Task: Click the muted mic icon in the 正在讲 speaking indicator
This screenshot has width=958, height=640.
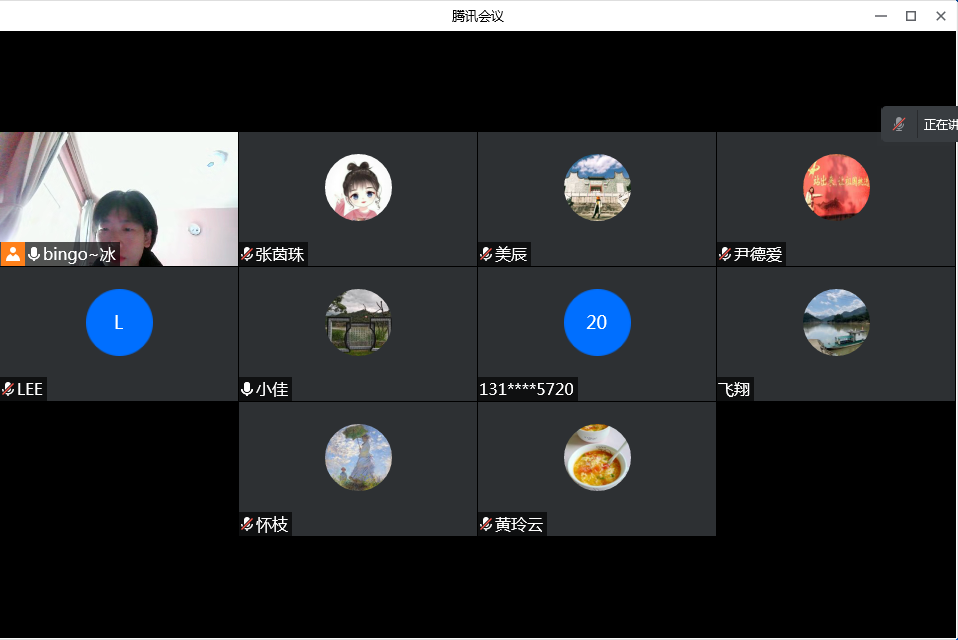Action: tap(899, 124)
